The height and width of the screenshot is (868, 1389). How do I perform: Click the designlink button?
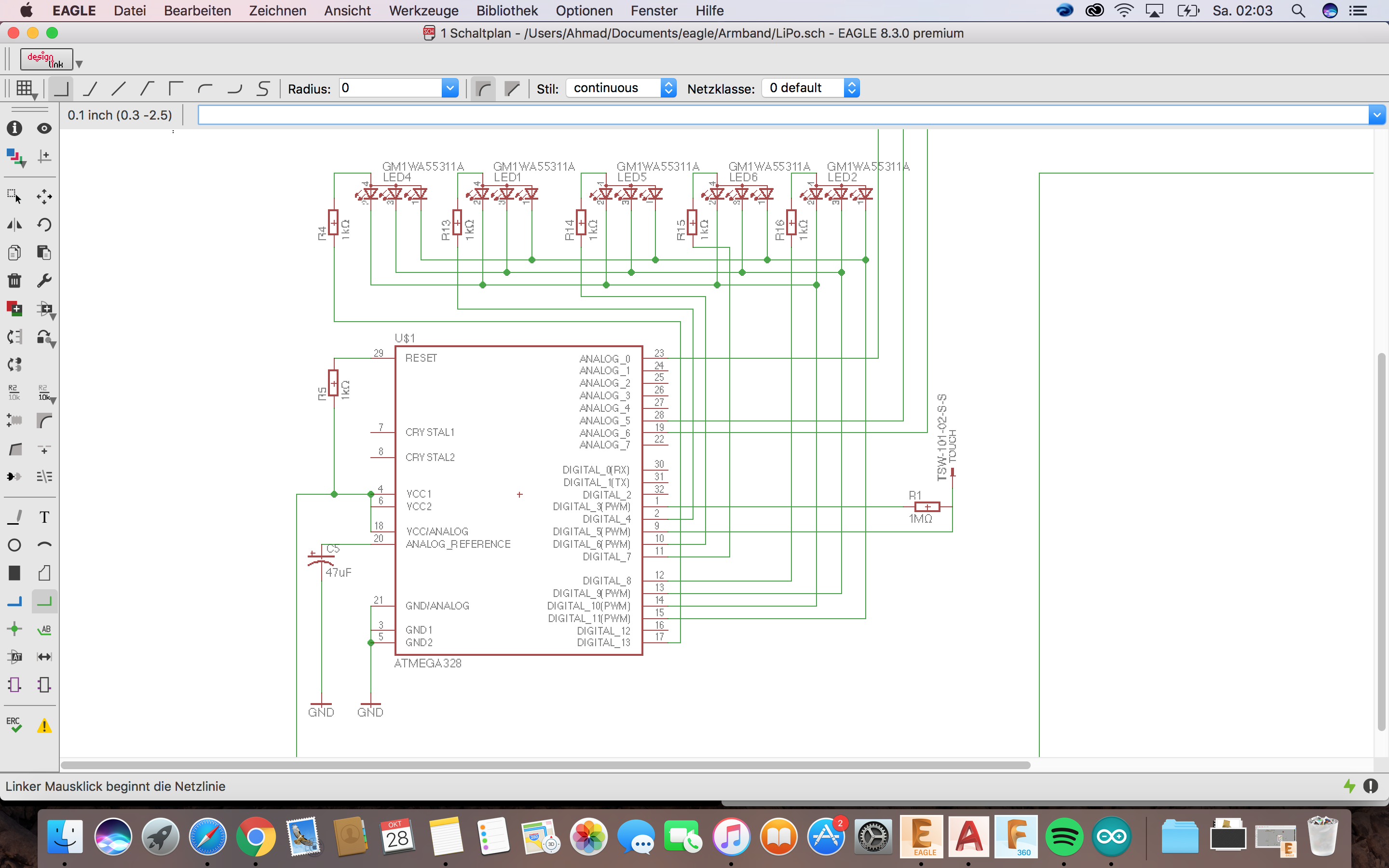(46, 59)
